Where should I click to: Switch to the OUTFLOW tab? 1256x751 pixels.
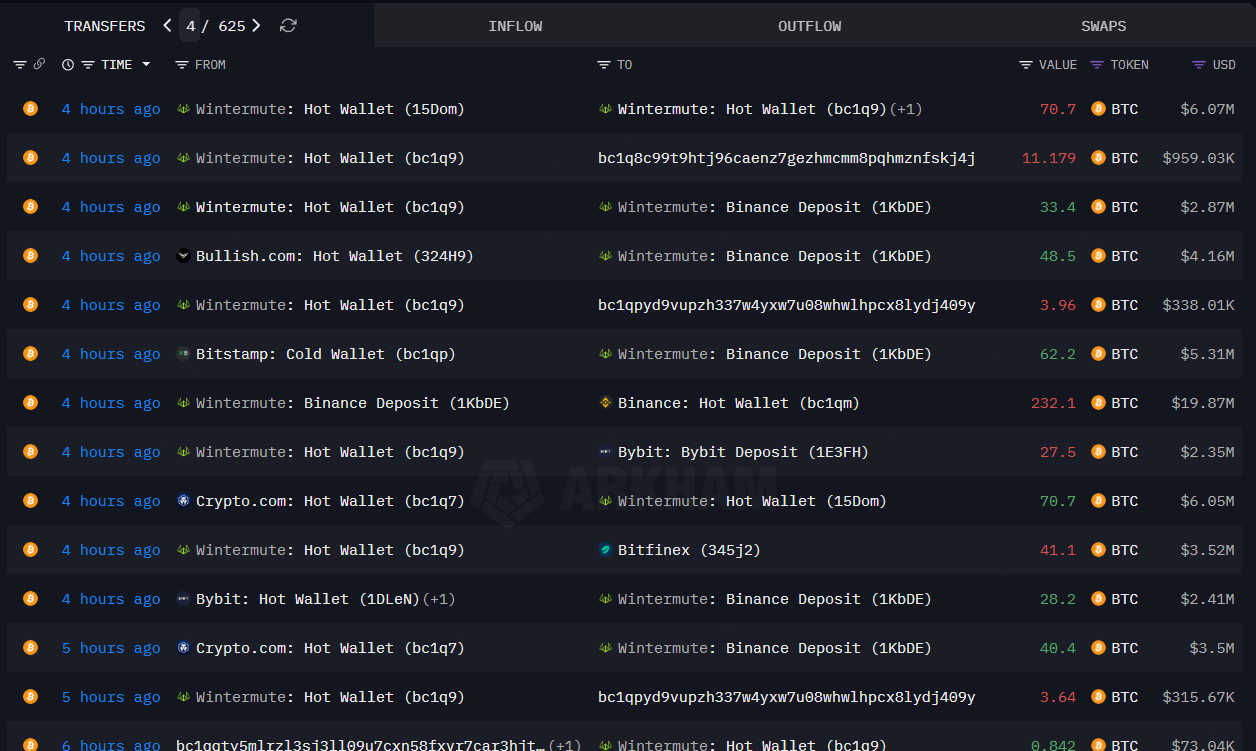(810, 26)
